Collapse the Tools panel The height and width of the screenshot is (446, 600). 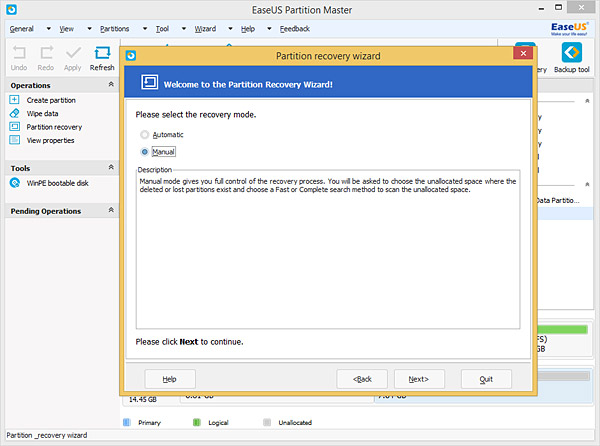[111, 167]
